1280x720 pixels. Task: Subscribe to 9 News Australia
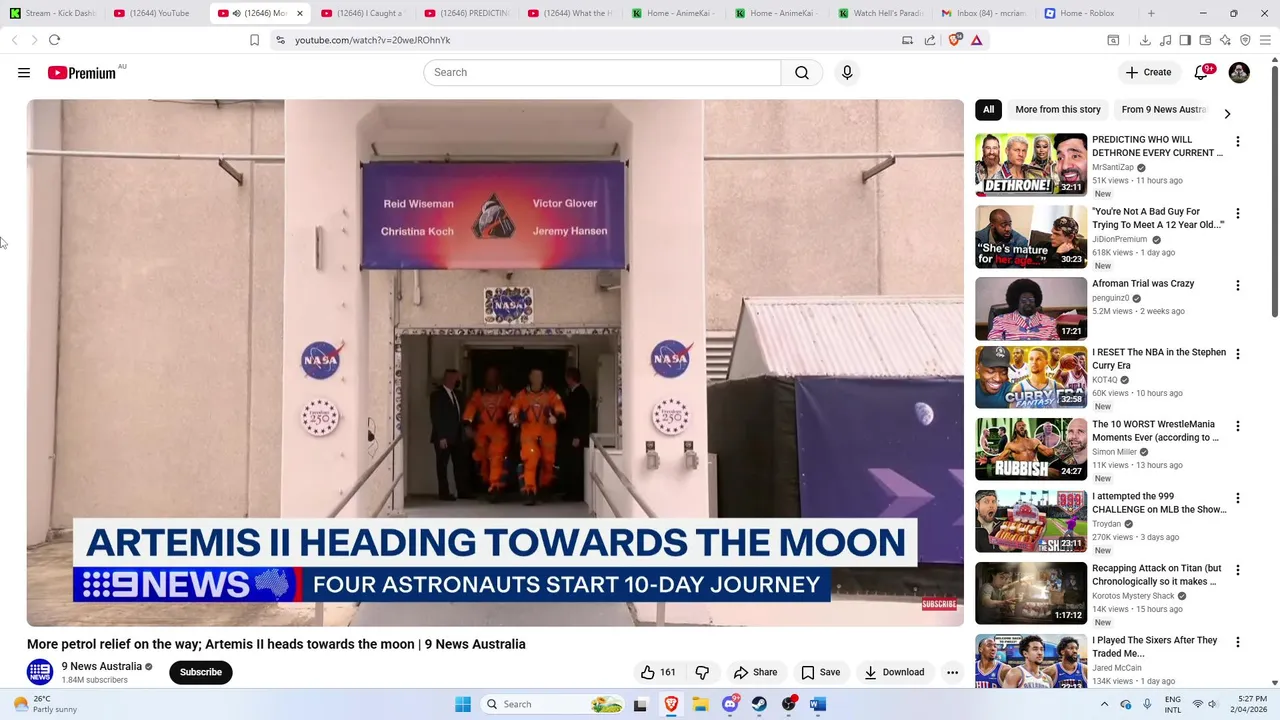201,672
